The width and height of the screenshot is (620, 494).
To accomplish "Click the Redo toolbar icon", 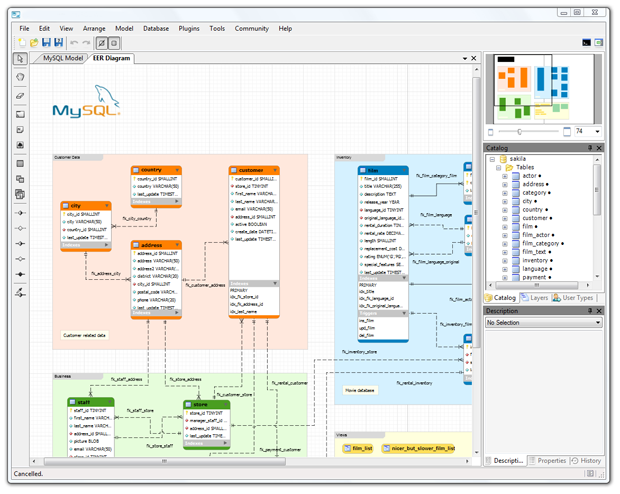I will coord(86,43).
